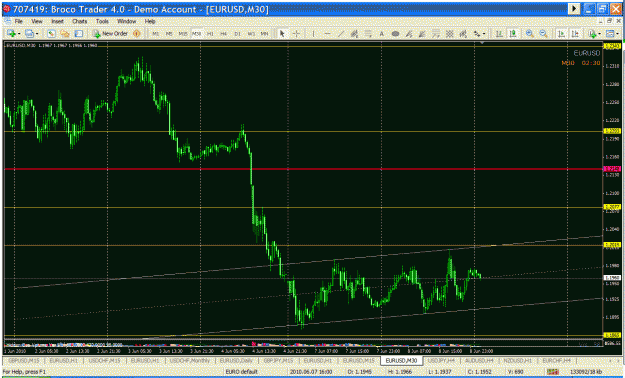Click the New Order button

click(x=110, y=34)
